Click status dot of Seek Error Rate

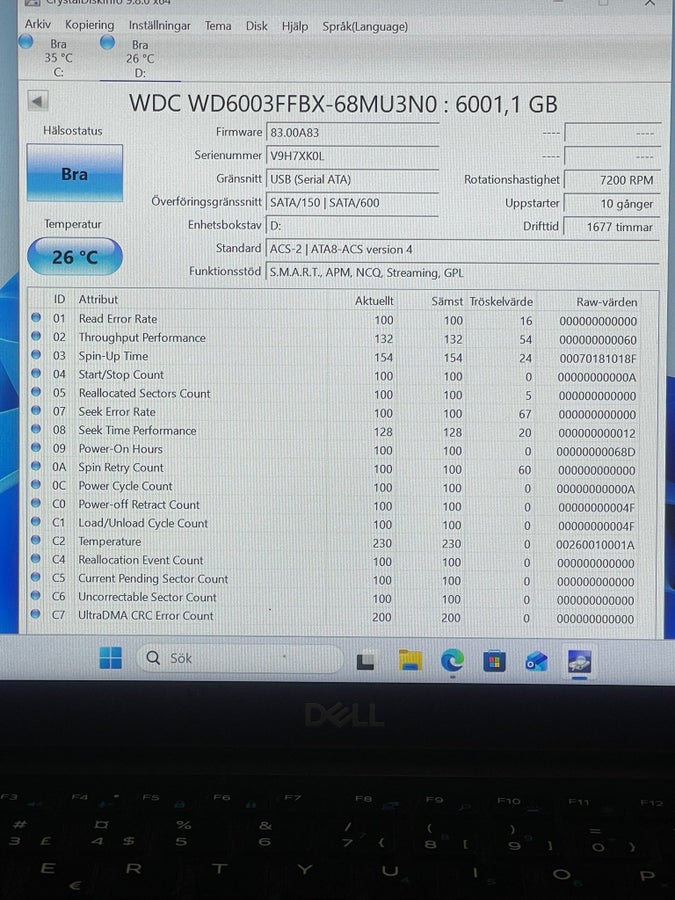(x=36, y=410)
